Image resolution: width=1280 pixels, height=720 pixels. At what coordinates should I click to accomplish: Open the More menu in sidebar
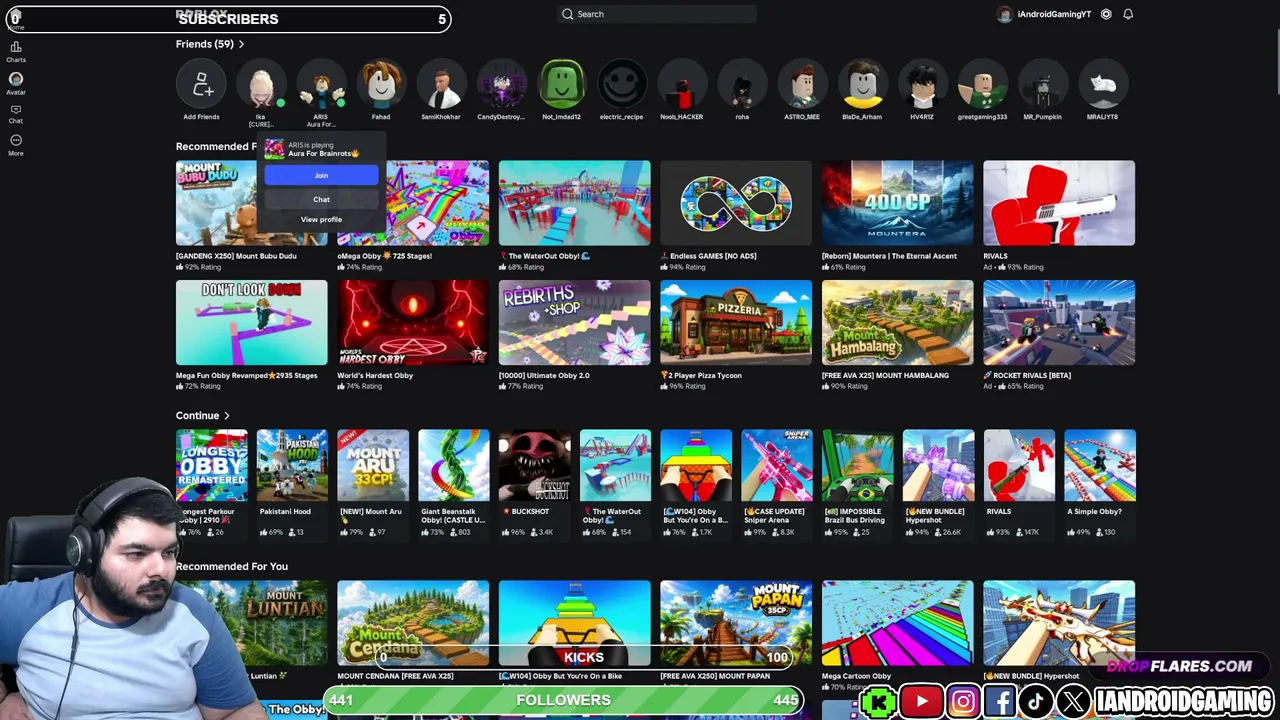pos(16,144)
